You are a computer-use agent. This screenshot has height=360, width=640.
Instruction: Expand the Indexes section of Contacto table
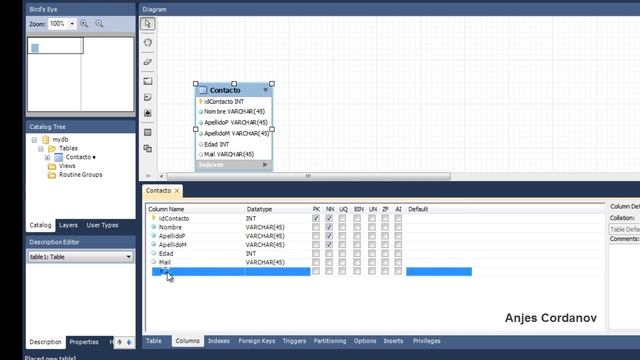tap(265, 165)
